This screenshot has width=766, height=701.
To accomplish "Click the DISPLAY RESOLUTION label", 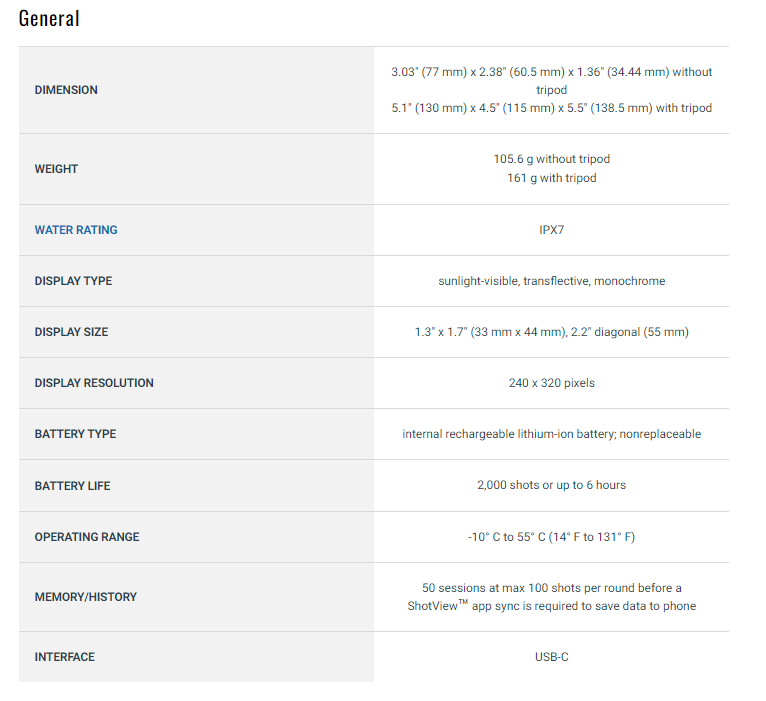I will 94,383.
